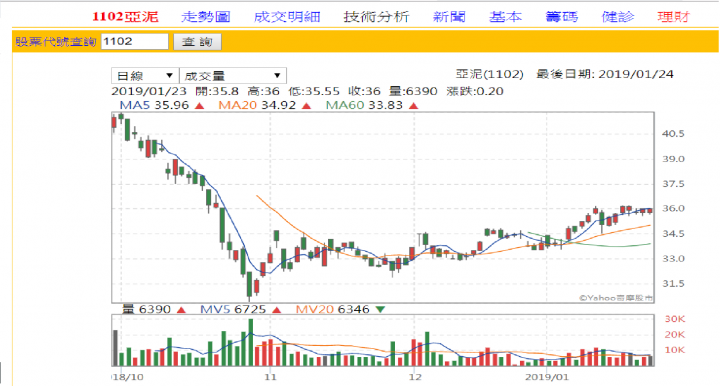Image resolution: width=720 pixels, height=386 pixels.
Task: Click the 2019/01 axis marker
Action: tap(547, 377)
